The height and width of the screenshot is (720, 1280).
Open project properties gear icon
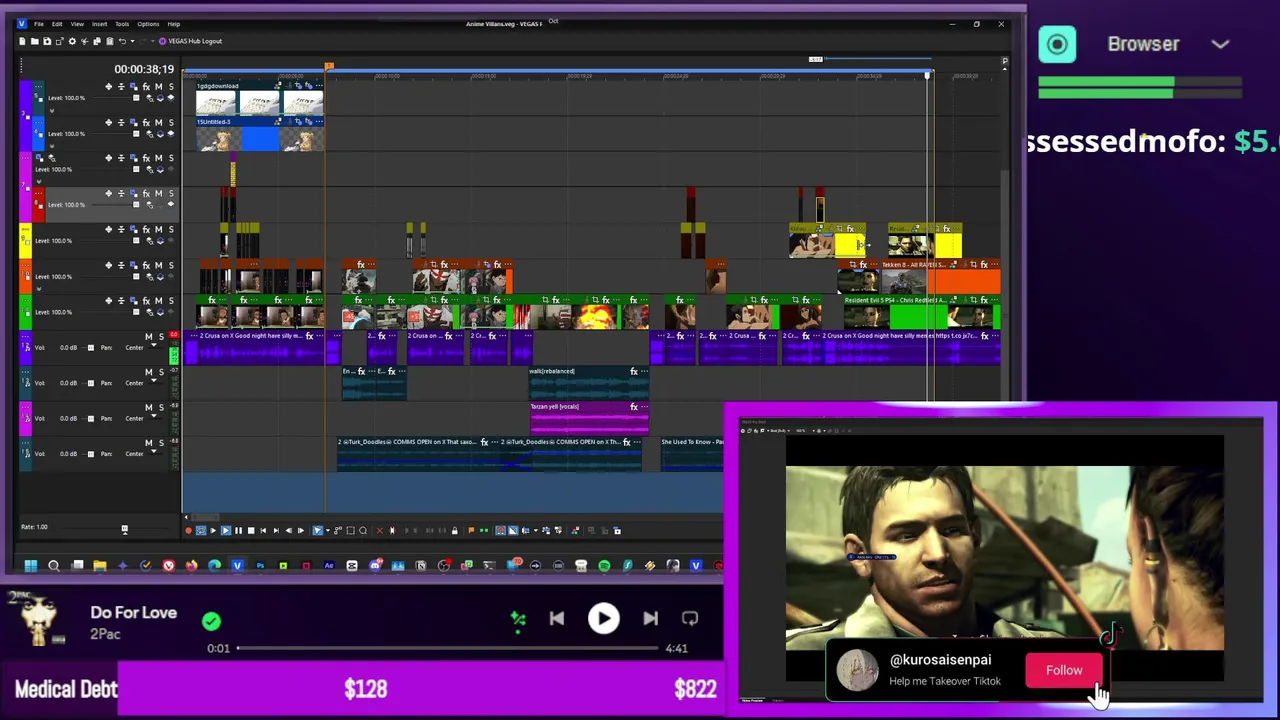[x=72, y=41]
